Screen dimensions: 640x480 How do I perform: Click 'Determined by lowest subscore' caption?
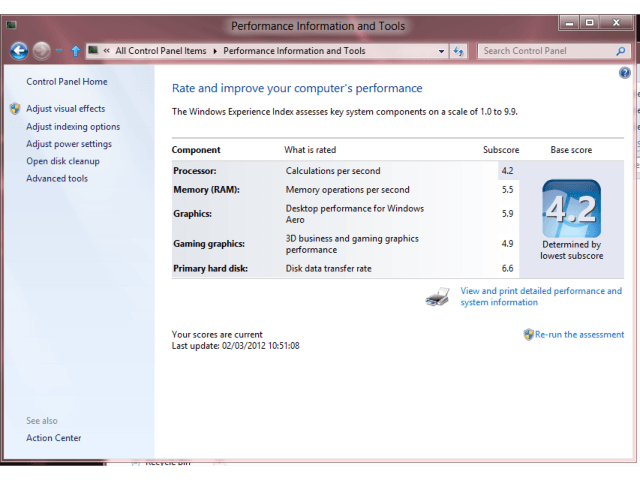(x=571, y=250)
